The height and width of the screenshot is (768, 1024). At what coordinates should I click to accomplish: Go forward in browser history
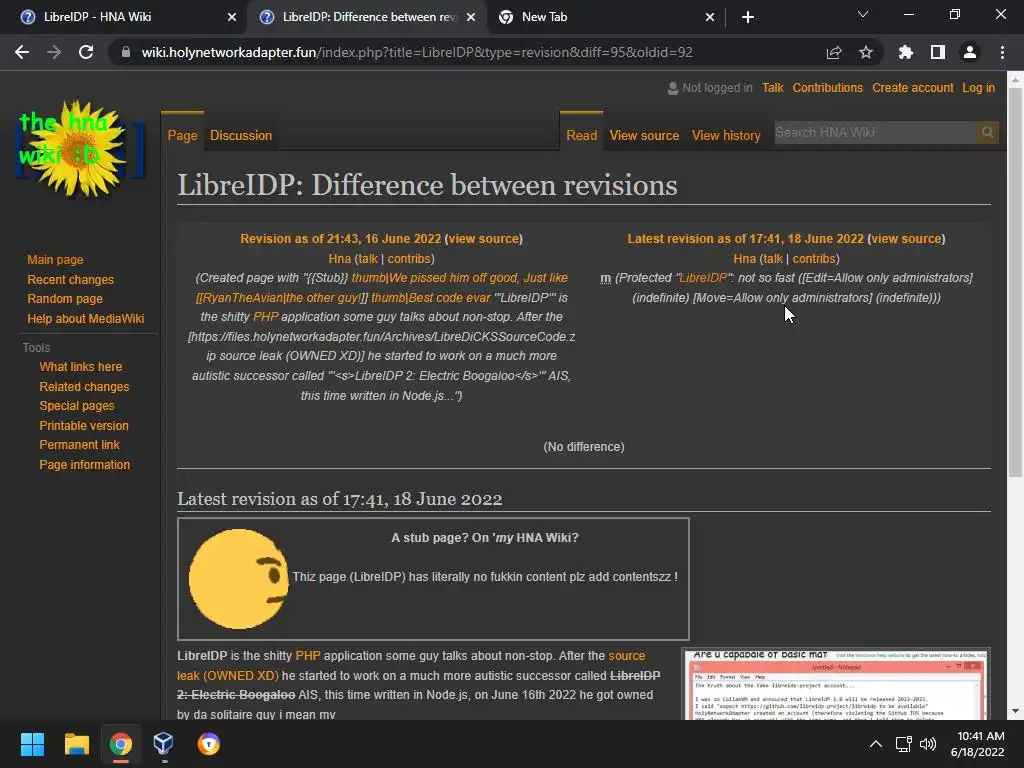tap(54, 52)
